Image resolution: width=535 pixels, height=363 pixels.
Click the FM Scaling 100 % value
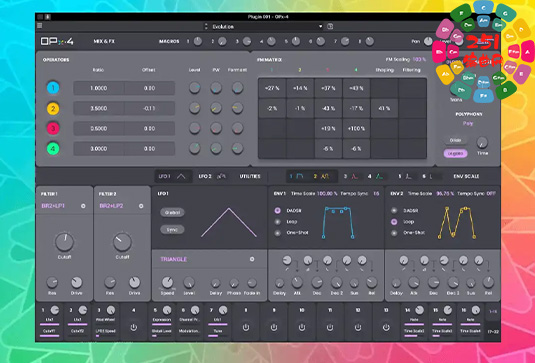pos(419,59)
